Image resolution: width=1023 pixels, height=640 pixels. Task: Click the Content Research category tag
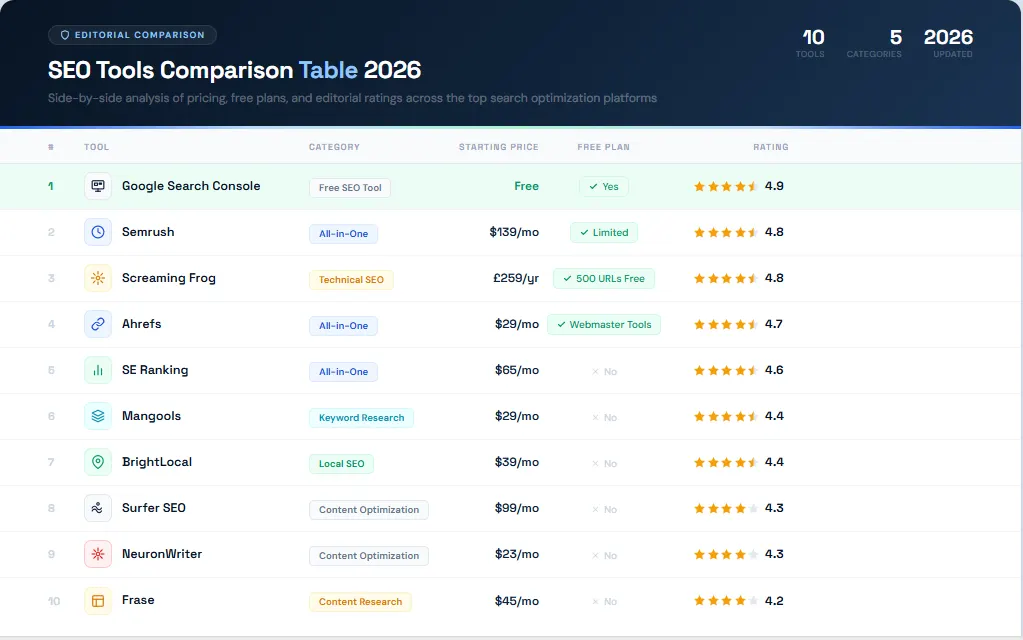click(x=360, y=602)
